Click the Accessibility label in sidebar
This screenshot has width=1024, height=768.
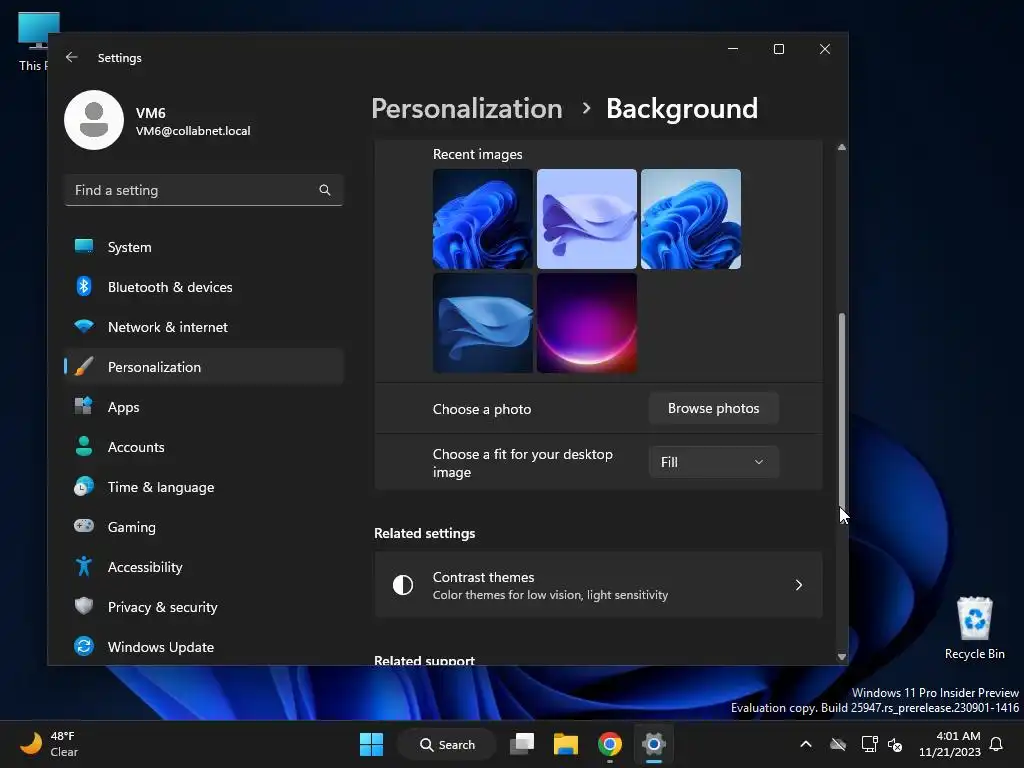tap(145, 568)
